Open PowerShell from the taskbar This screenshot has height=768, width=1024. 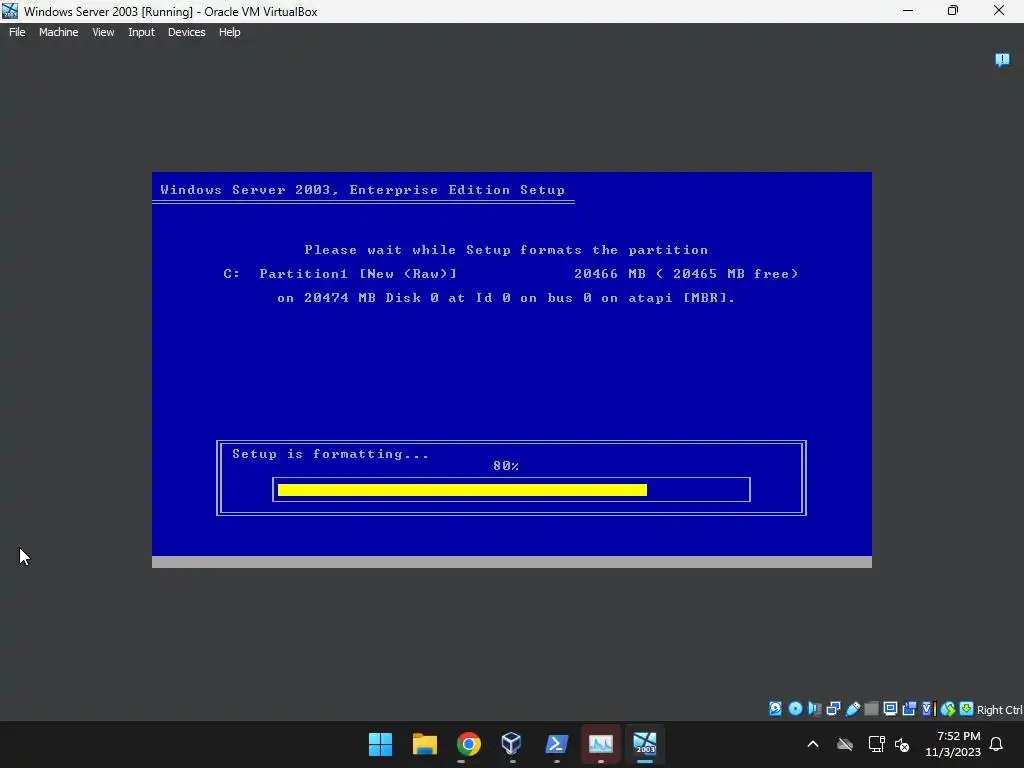click(556, 744)
